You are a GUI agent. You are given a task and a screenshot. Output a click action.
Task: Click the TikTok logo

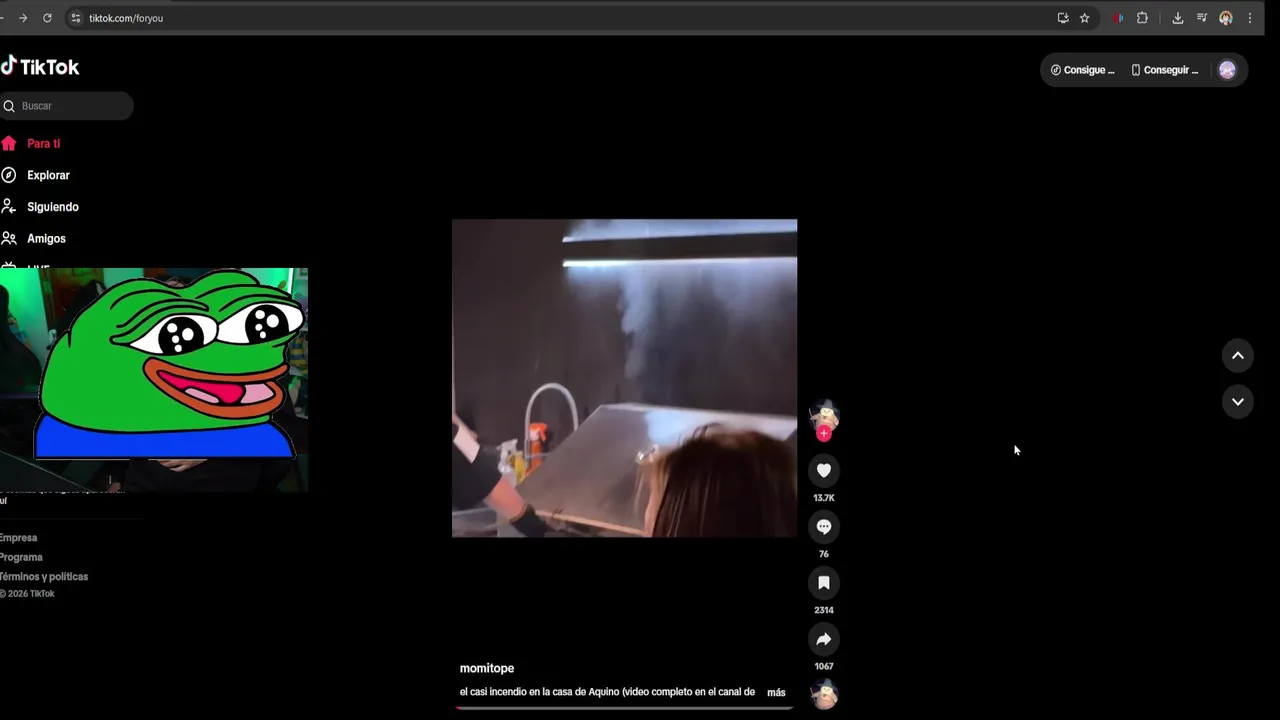[x=40, y=67]
